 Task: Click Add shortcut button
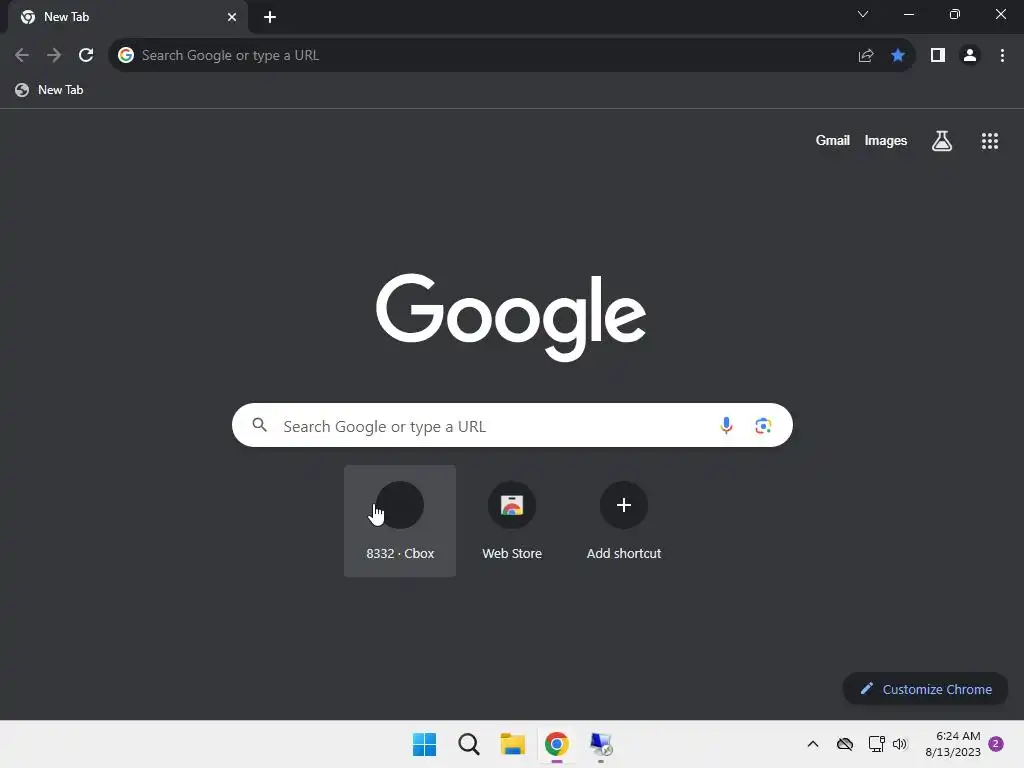[x=624, y=520]
